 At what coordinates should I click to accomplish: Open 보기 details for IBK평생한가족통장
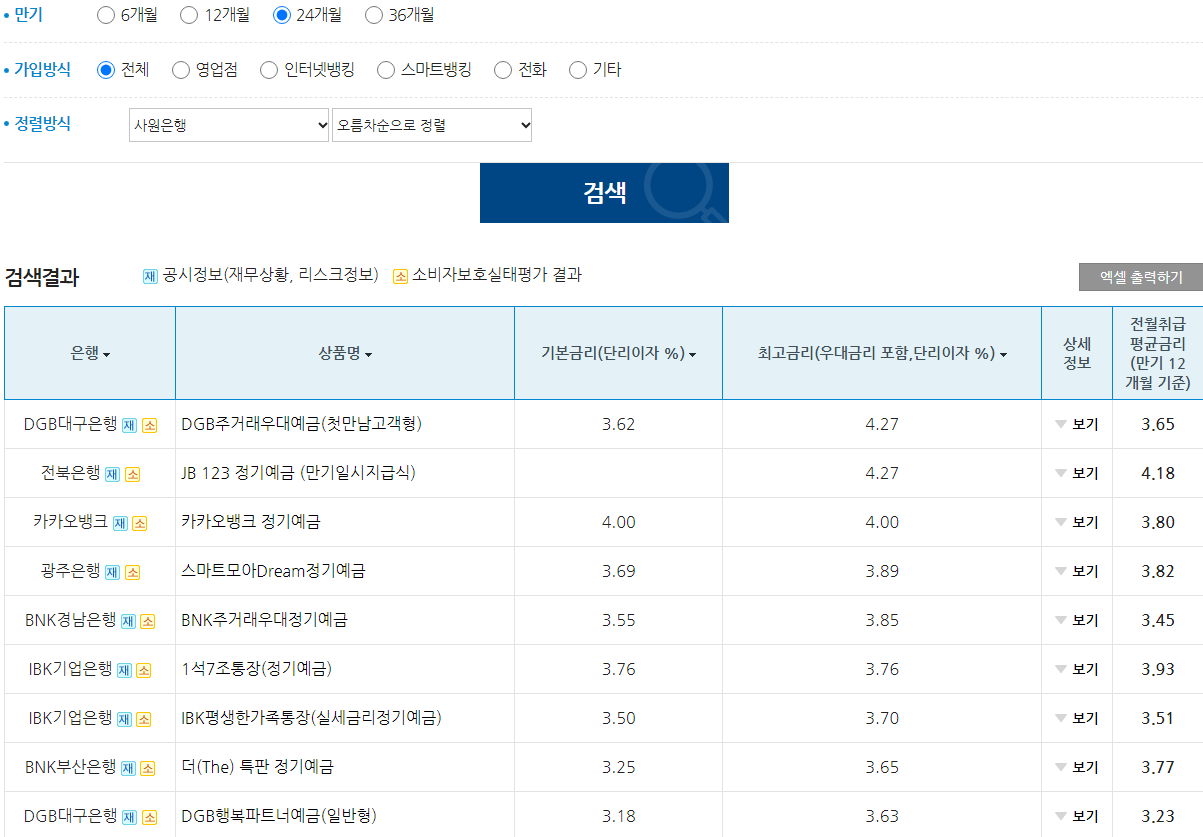click(1077, 718)
